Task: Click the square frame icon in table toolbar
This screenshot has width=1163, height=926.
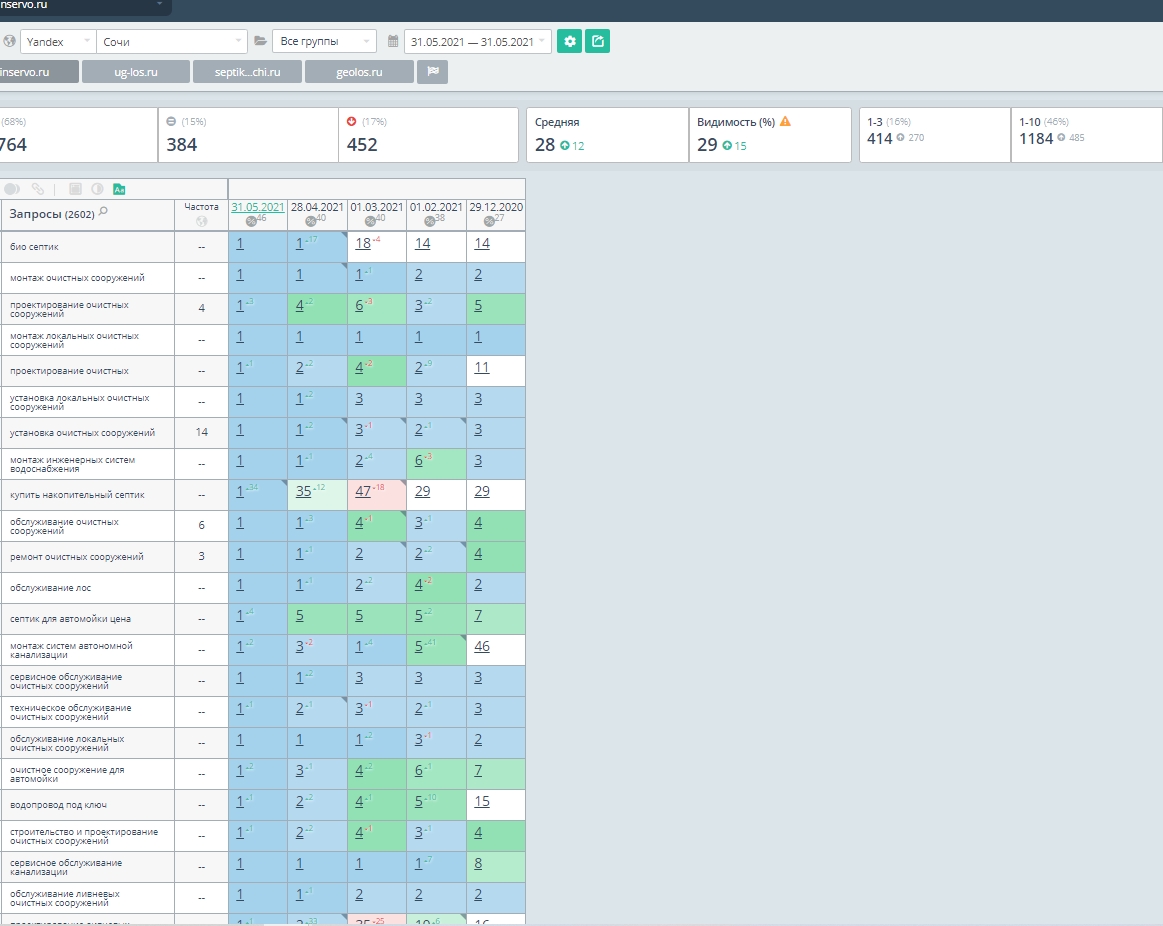Action: [75, 189]
